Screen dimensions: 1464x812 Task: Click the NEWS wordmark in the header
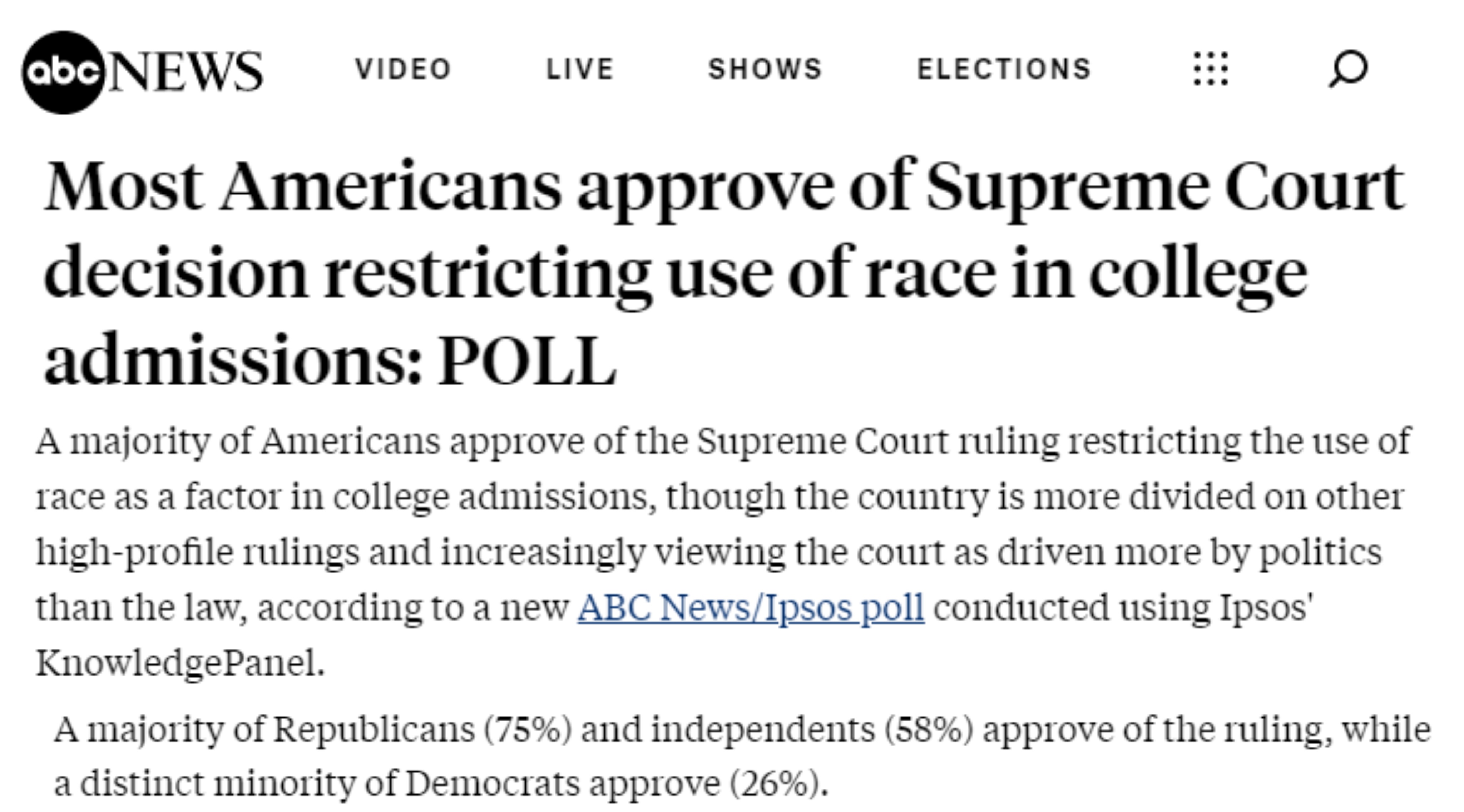(185, 71)
